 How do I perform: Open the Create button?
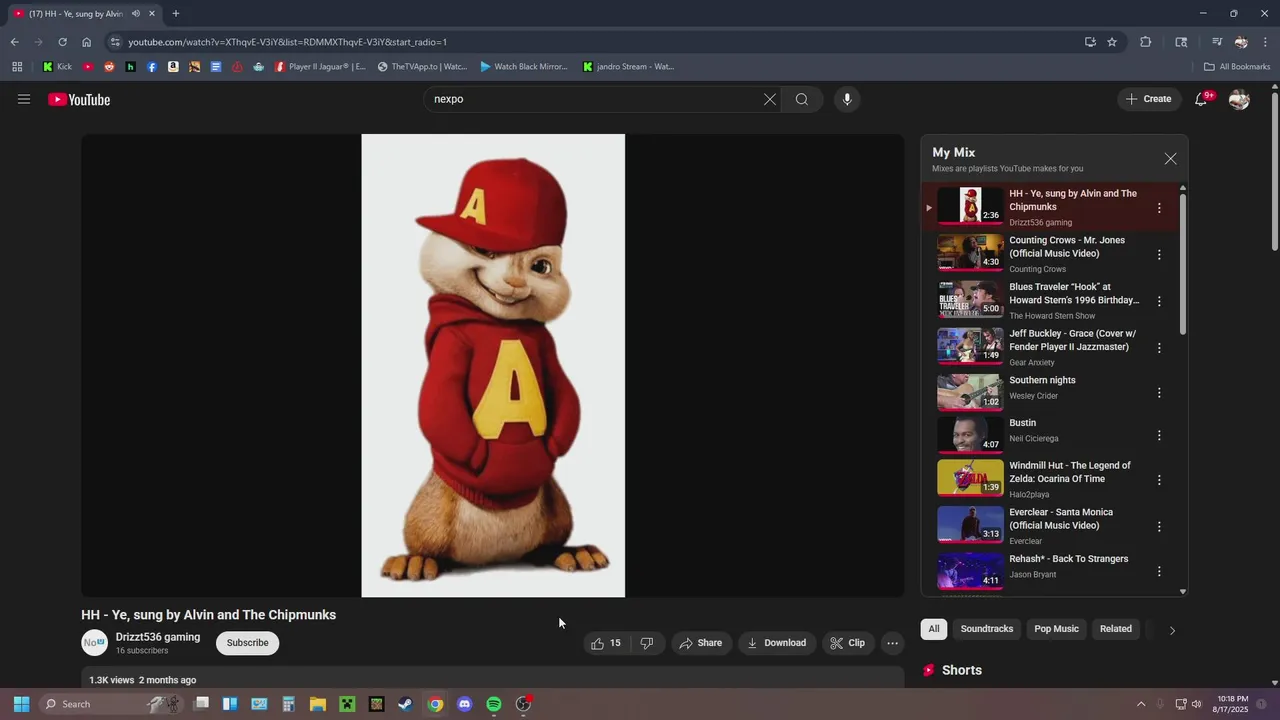coord(1148,99)
